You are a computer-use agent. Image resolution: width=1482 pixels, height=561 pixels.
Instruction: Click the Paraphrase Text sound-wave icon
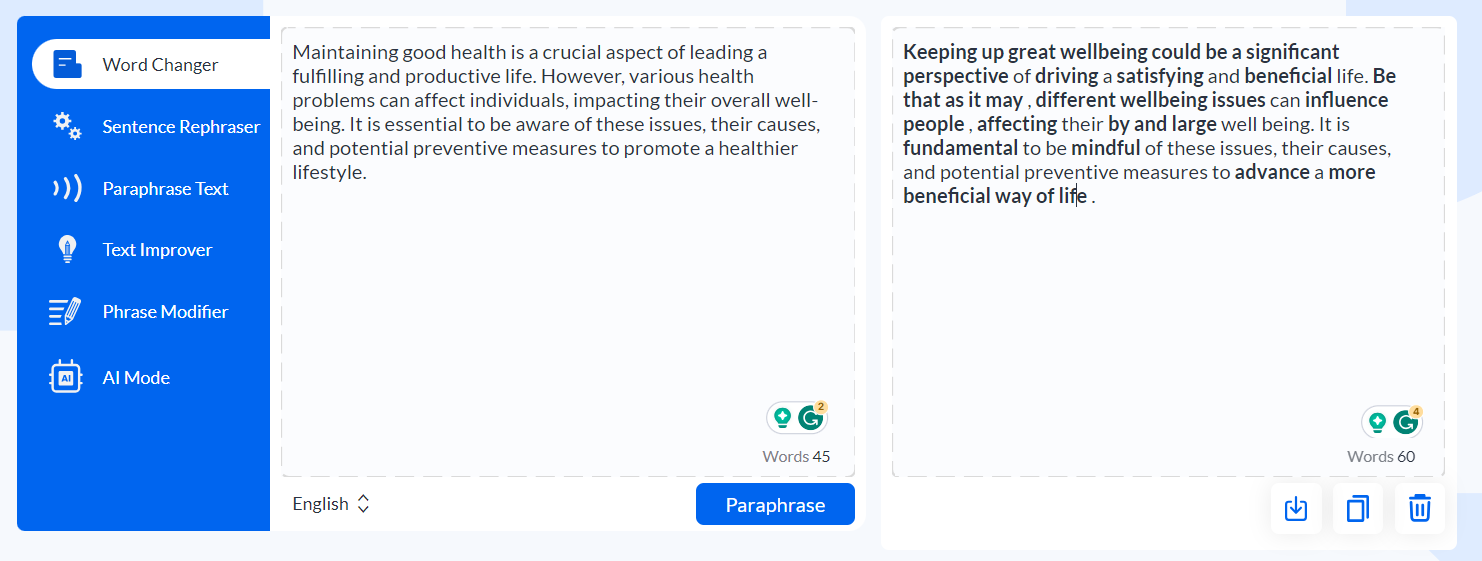point(67,189)
